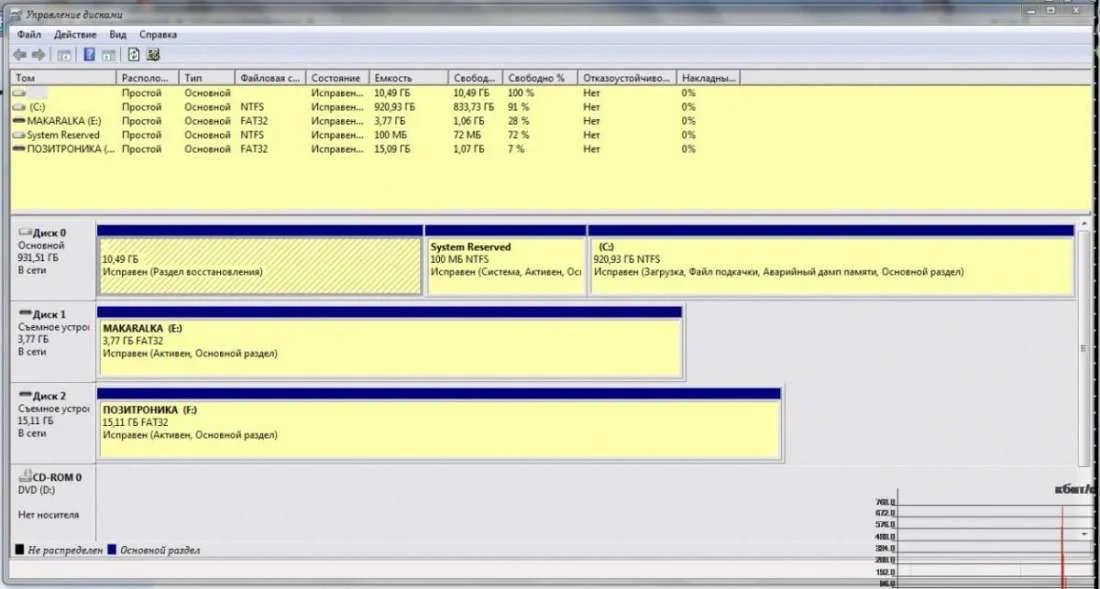Sort by the Свобод... column header
1100x589 pixels.
point(475,78)
